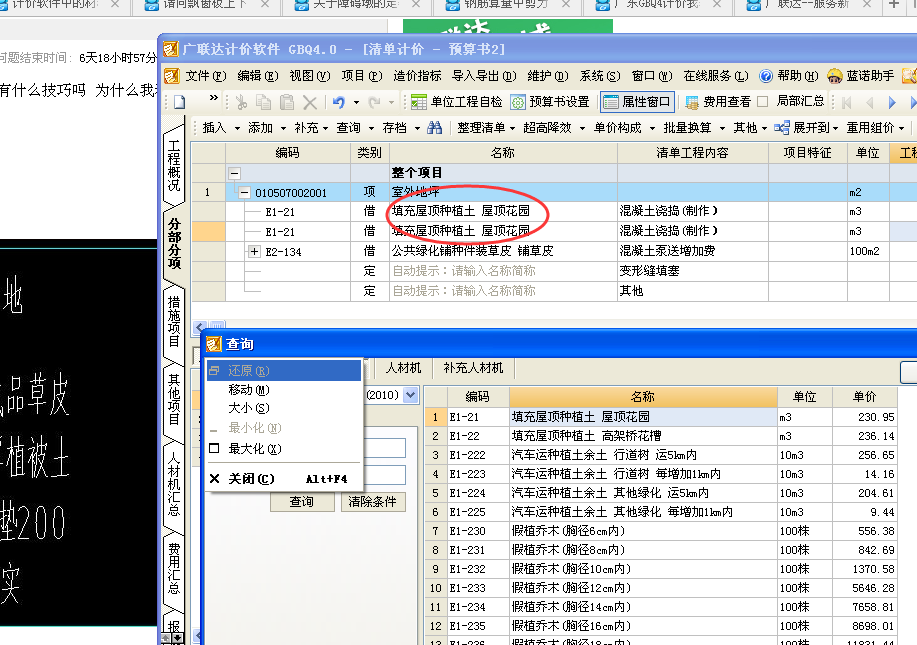Image resolution: width=917 pixels, height=645 pixels.
Task: Click the paste clipboard icon
Action: (287, 102)
